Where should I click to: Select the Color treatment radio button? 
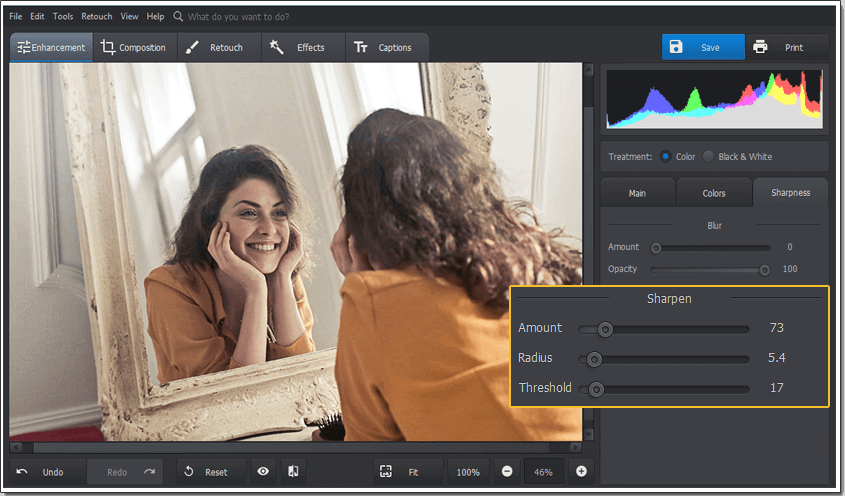666,157
